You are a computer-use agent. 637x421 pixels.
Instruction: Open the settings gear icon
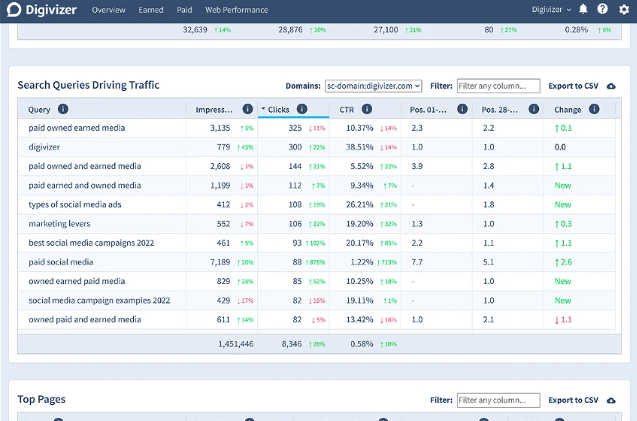(x=624, y=10)
